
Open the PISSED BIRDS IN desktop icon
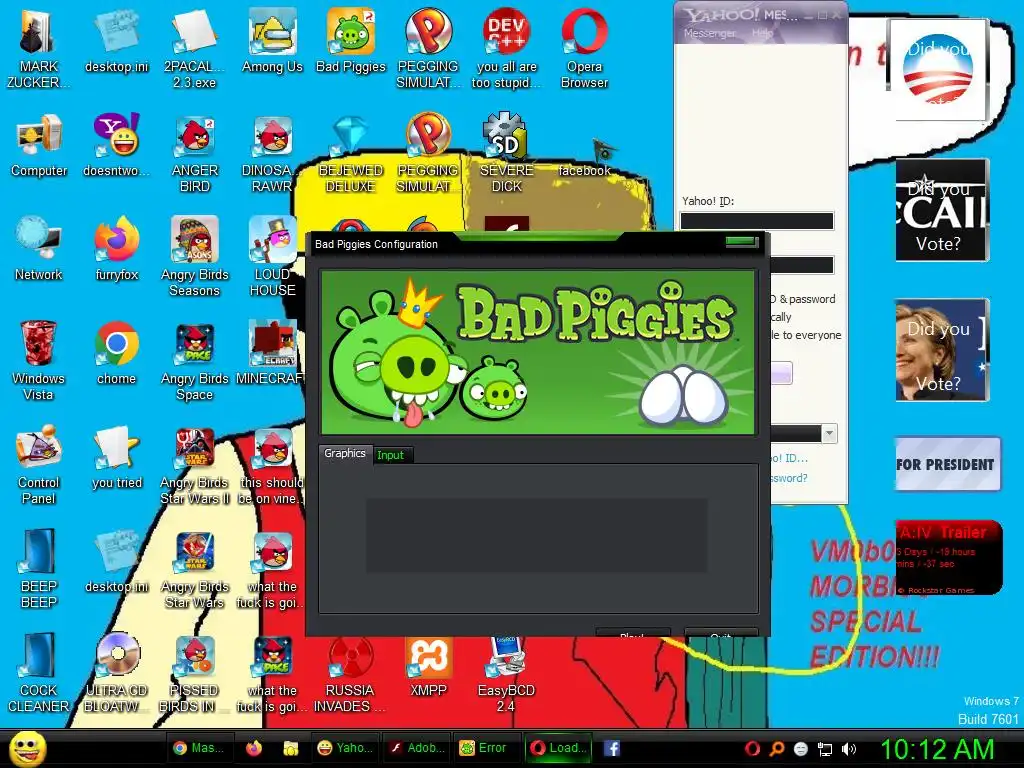coord(195,672)
